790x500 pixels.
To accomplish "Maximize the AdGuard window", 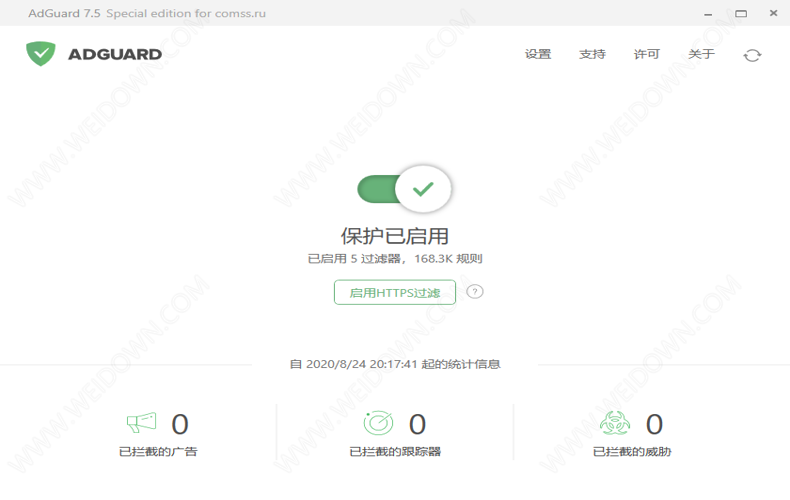I will click(x=741, y=14).
